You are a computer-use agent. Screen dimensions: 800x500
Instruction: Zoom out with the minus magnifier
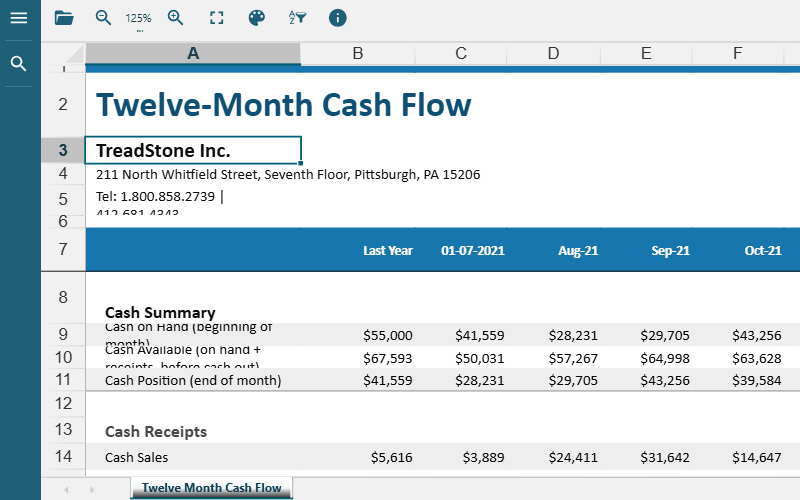tap(103, 18)
